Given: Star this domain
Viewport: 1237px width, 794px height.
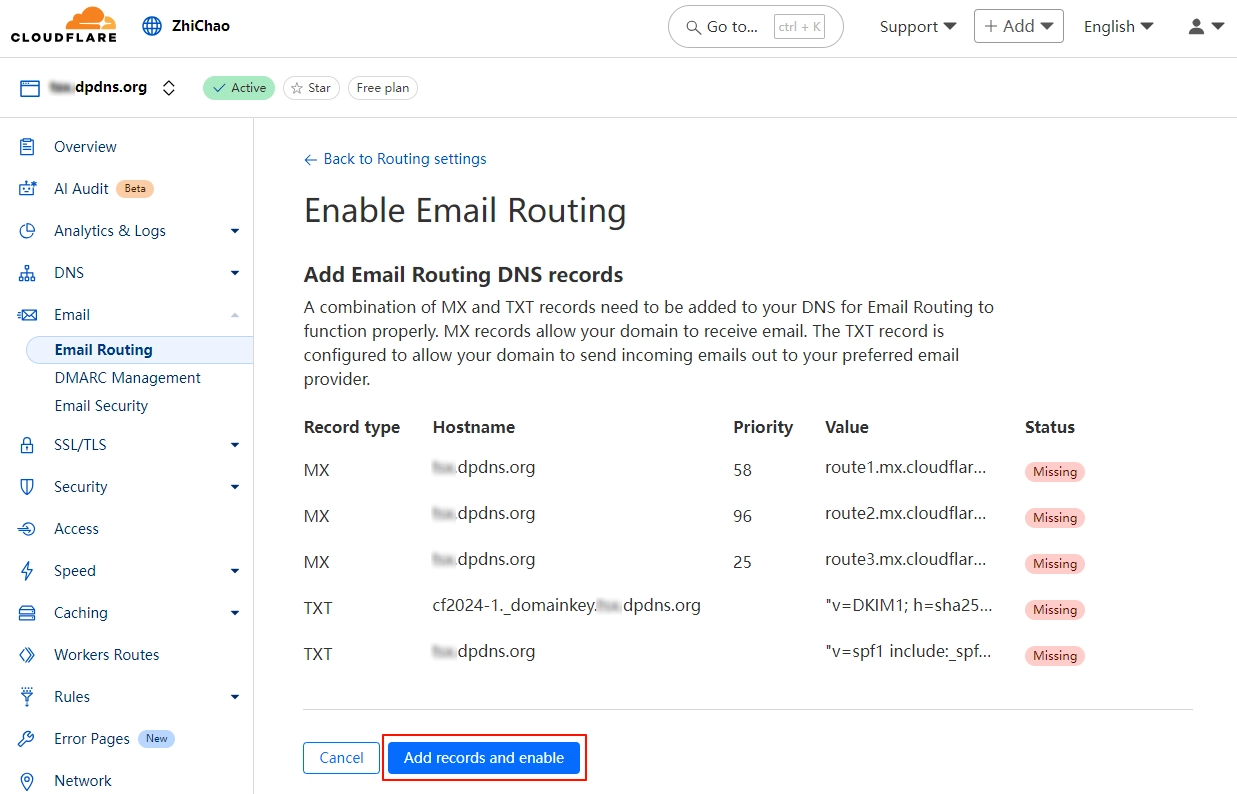Looking at the screenshot, I should 311,88.
